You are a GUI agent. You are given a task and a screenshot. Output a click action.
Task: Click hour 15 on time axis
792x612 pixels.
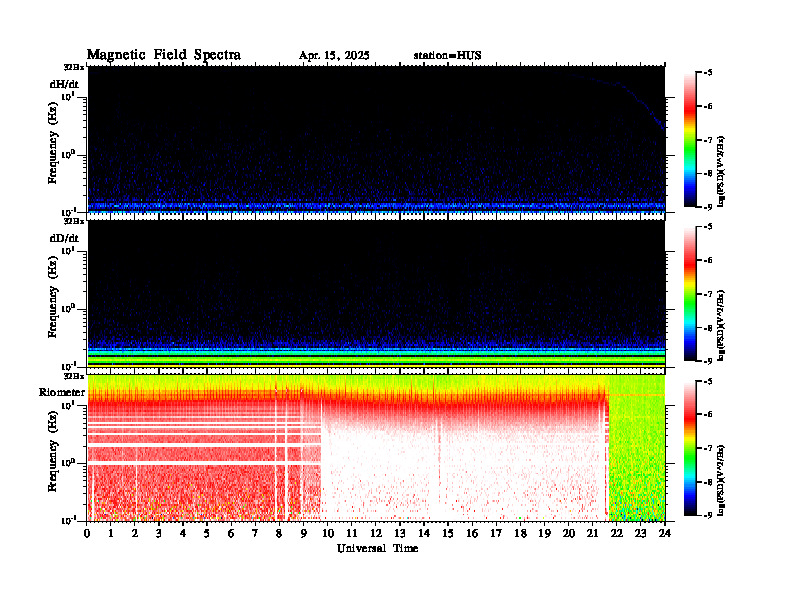pos(448,533)
